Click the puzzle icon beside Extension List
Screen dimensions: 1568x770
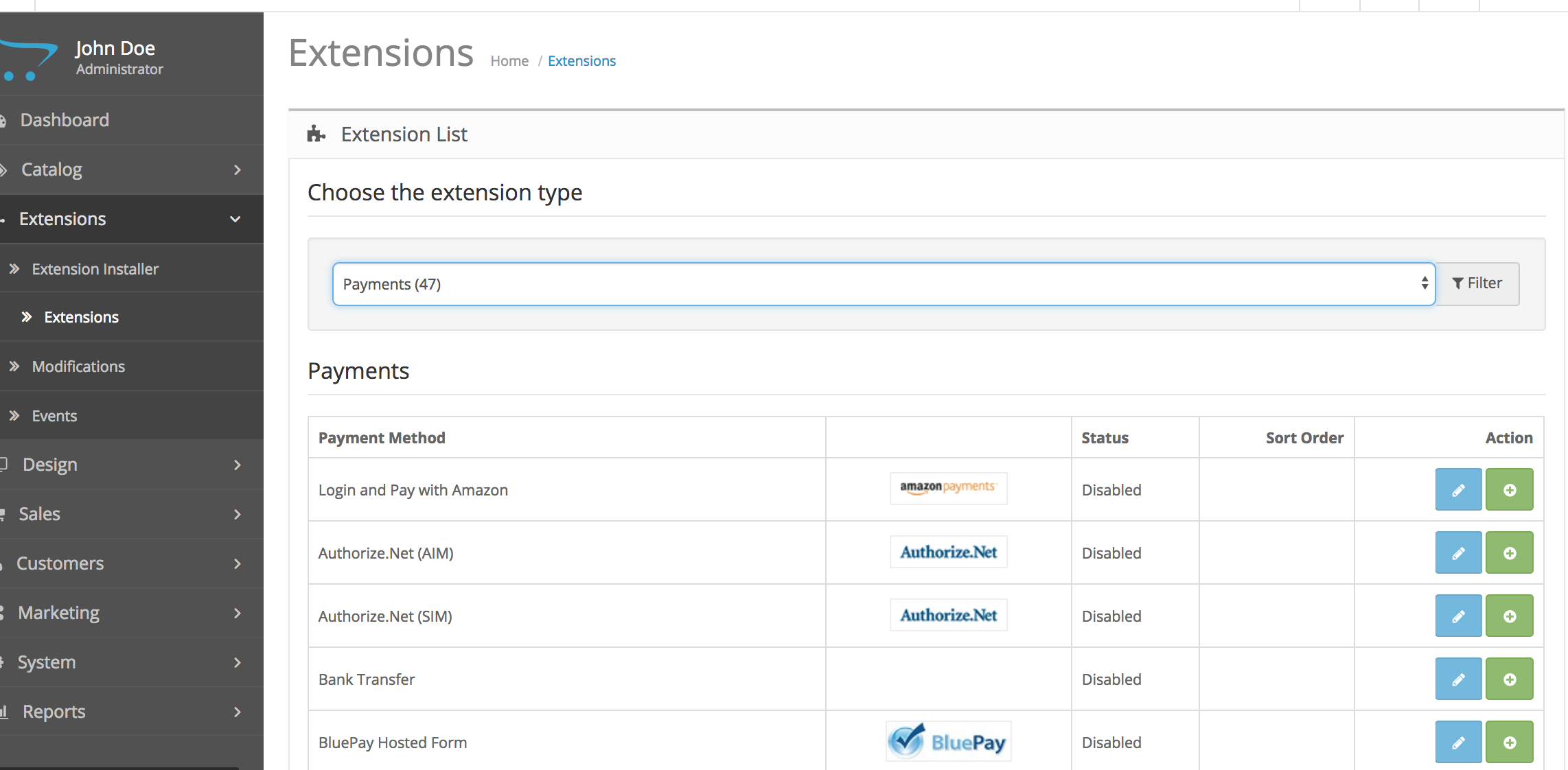pyautogui.click(x=316, y=134)
